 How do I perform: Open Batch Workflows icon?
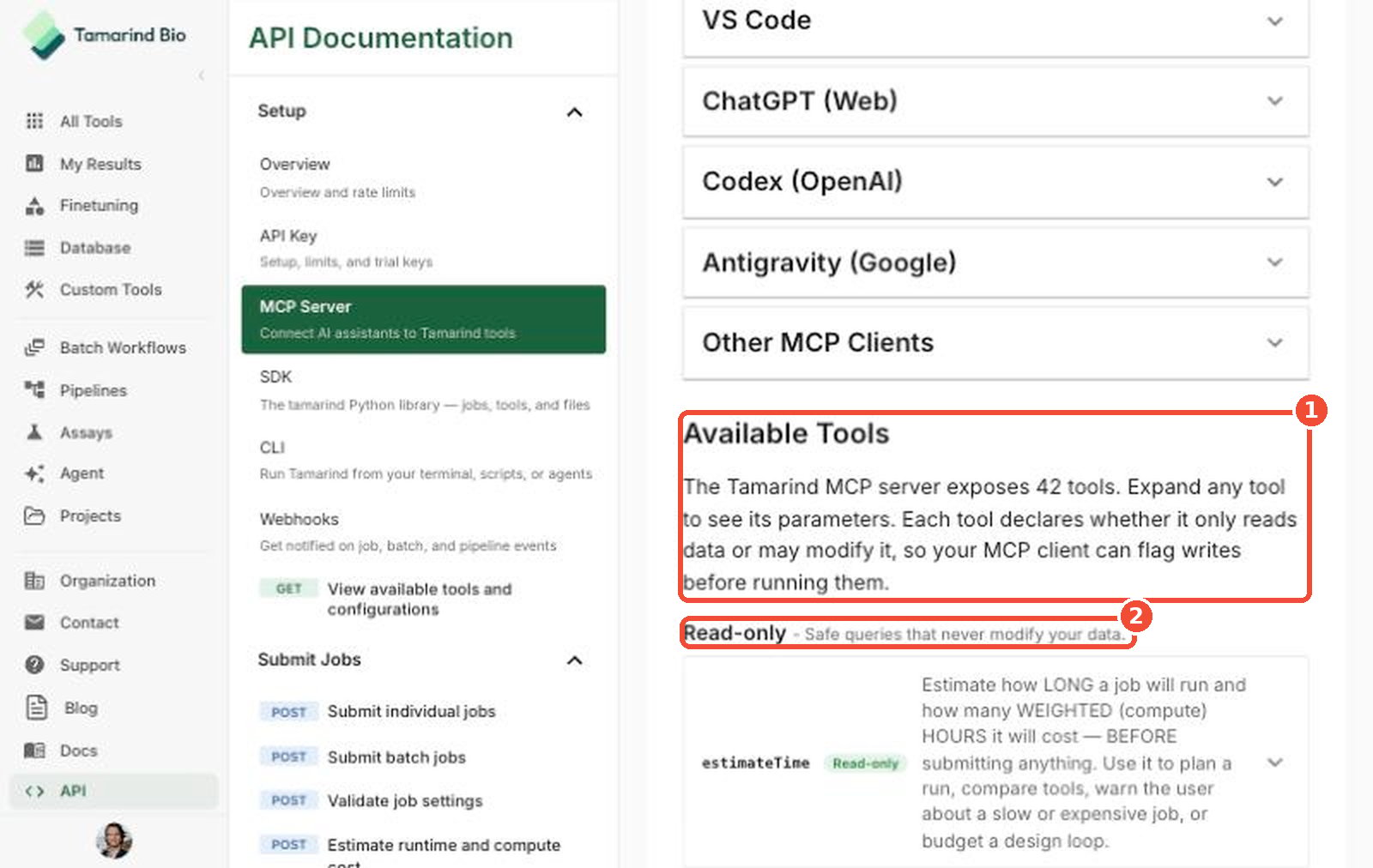pos(34,347)
